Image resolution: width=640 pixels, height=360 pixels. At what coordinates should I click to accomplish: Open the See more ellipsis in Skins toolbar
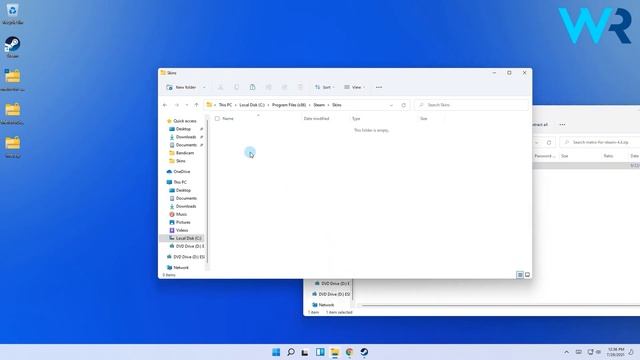[x=379, y=87]
